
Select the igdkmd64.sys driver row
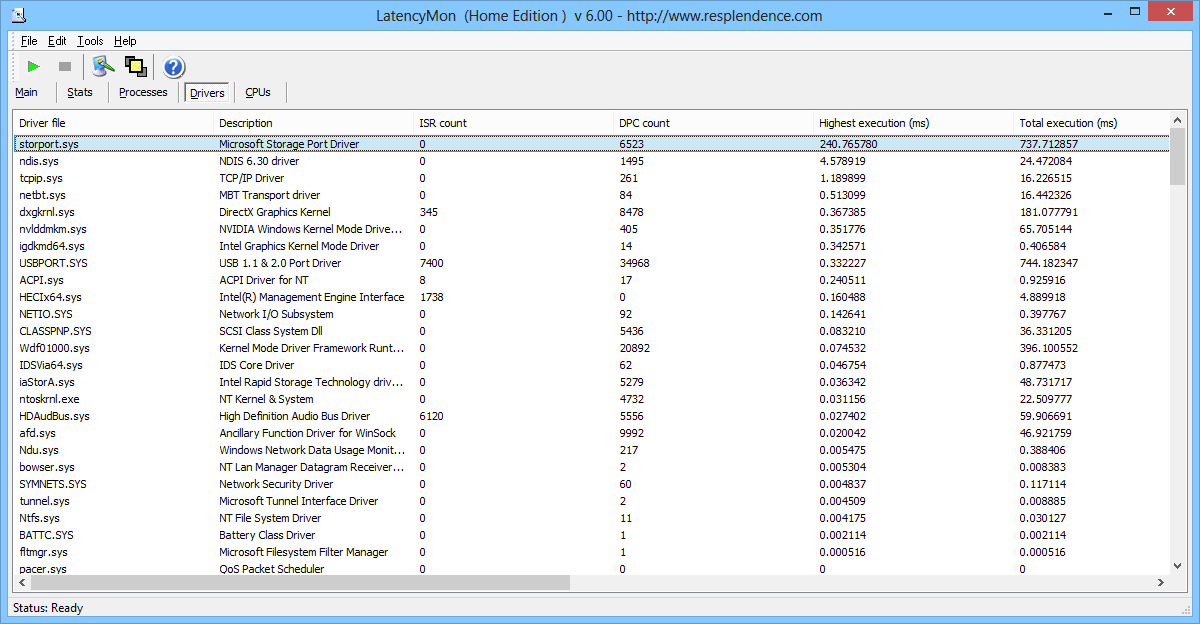point(592,246)
